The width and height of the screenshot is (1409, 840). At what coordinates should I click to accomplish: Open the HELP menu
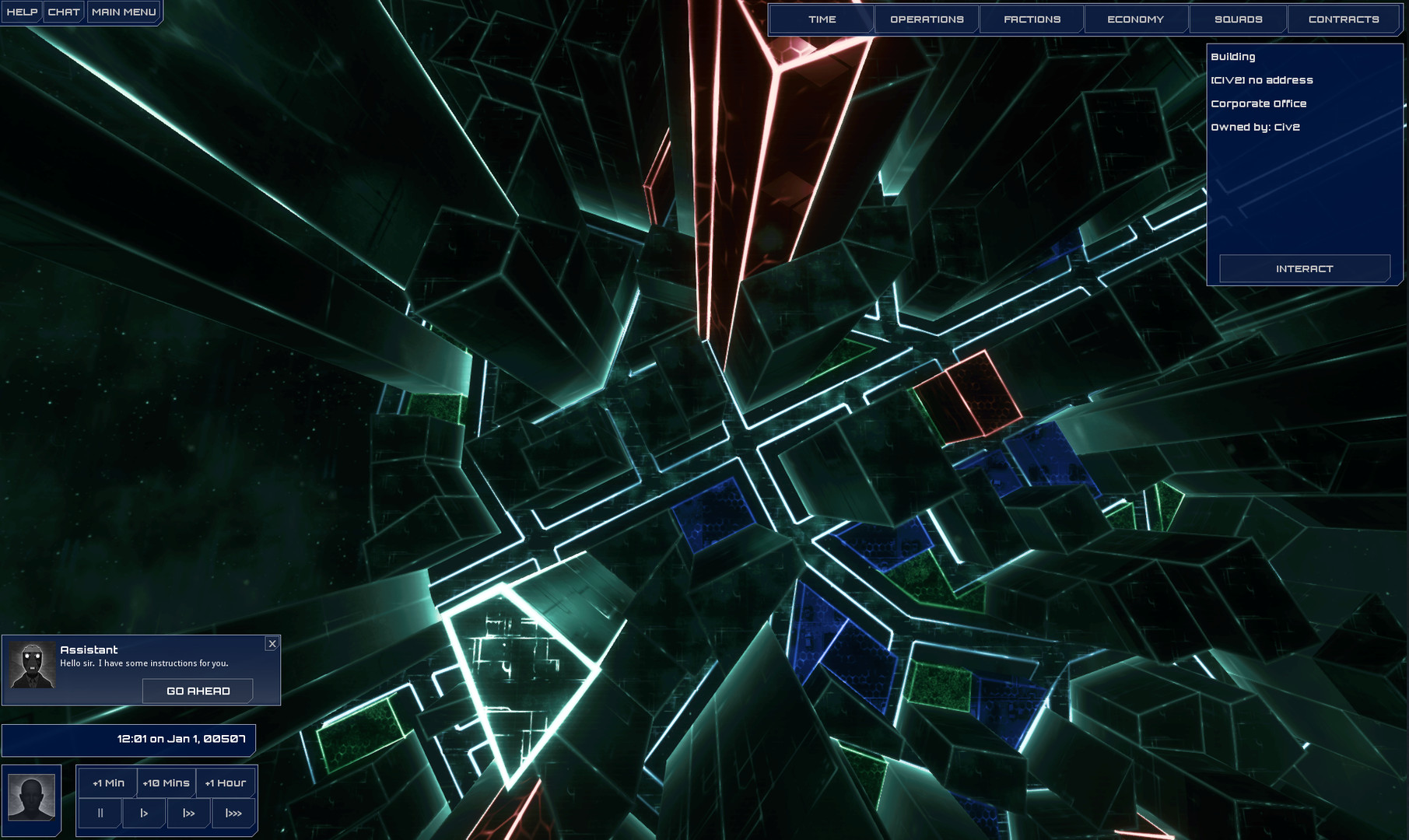tap(23, 12)
